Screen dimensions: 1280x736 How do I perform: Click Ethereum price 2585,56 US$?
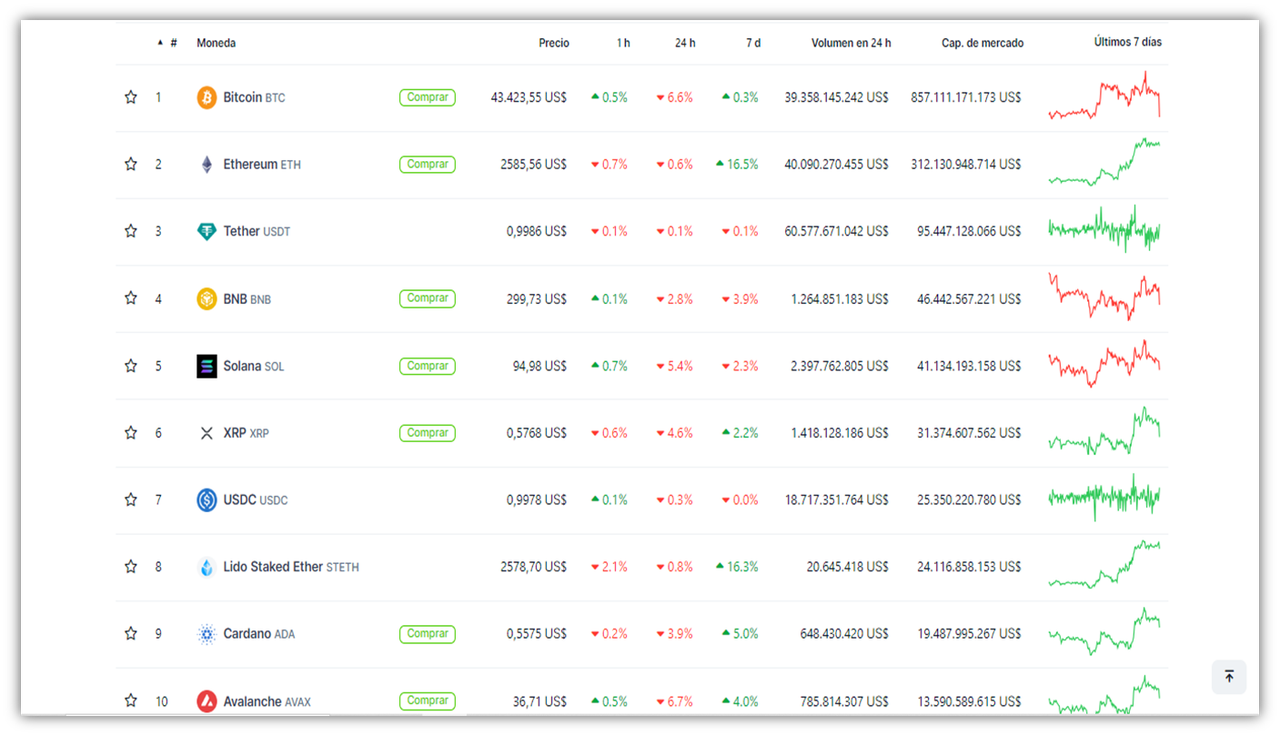pyautogui.click(x=534, y=164)
